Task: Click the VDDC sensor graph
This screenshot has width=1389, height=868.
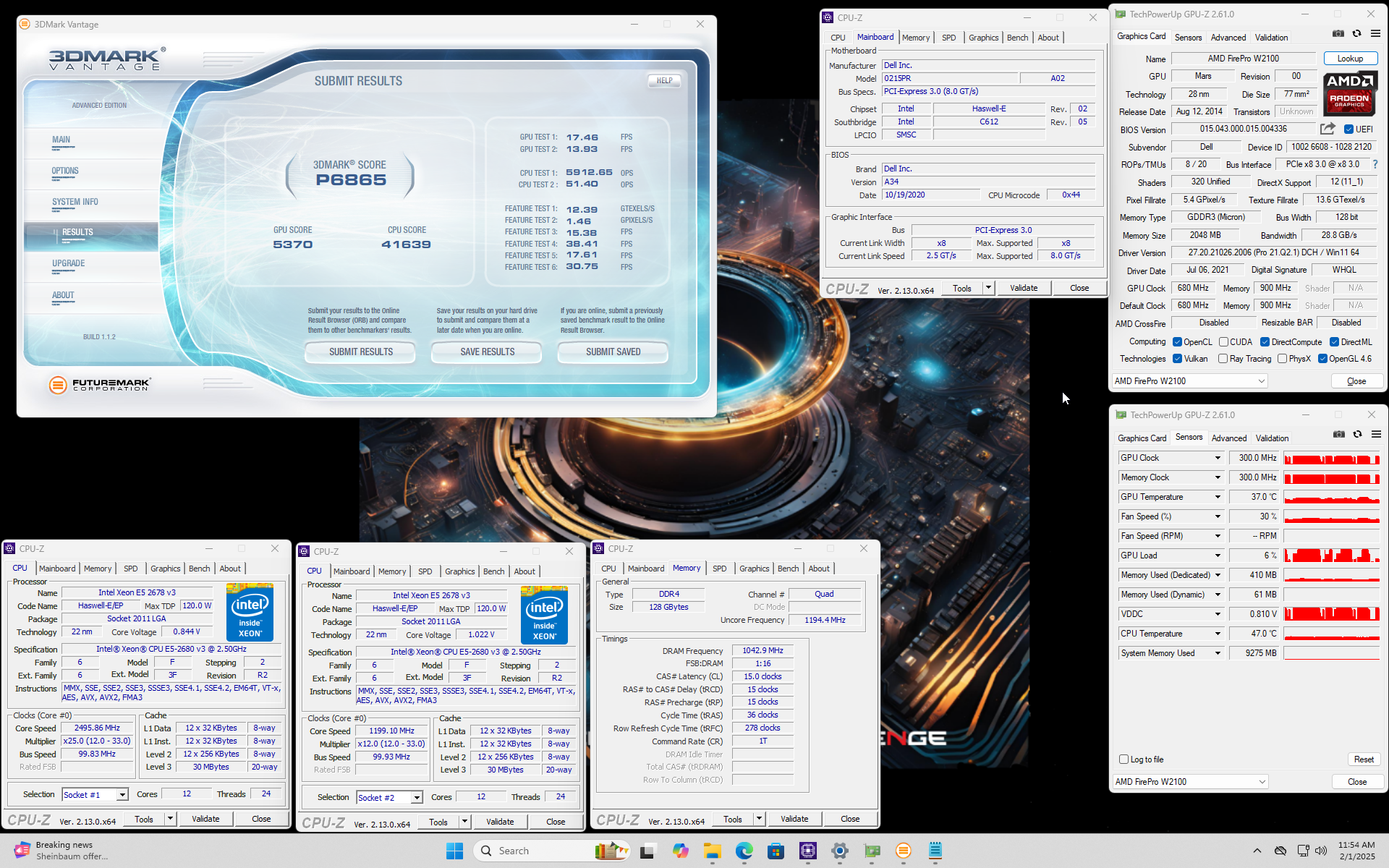Action: (x=1332, y=614)
